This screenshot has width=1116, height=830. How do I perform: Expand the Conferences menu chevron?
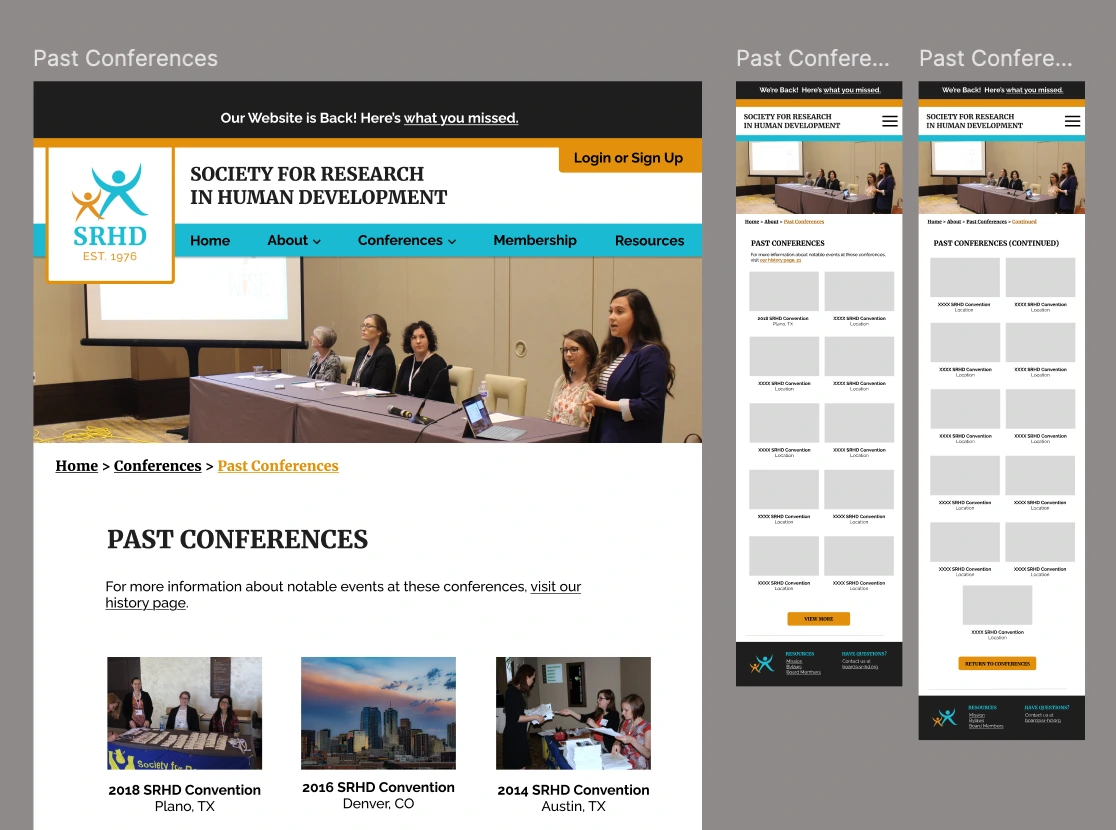452,241
